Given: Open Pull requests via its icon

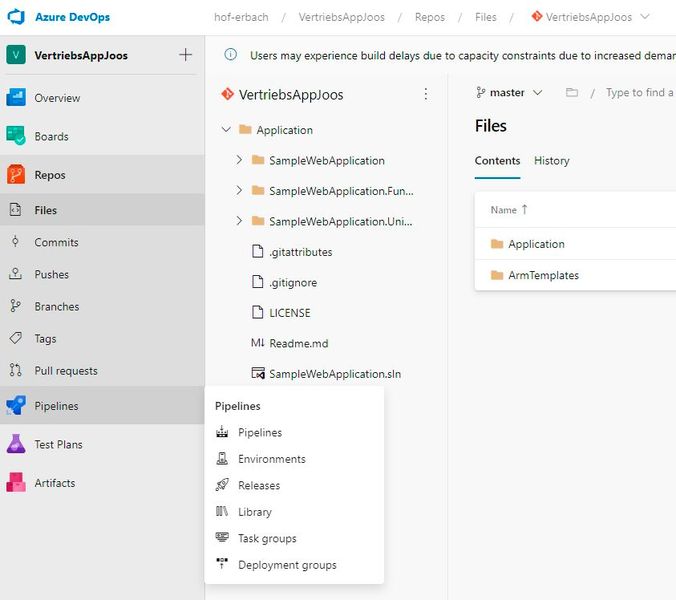Looking at the screenshot, I should coord(16,370).
